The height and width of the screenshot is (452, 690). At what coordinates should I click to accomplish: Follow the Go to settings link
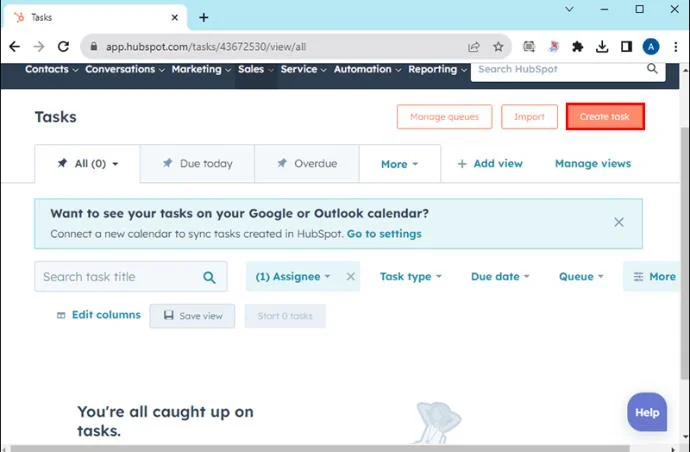click(384, 234)
